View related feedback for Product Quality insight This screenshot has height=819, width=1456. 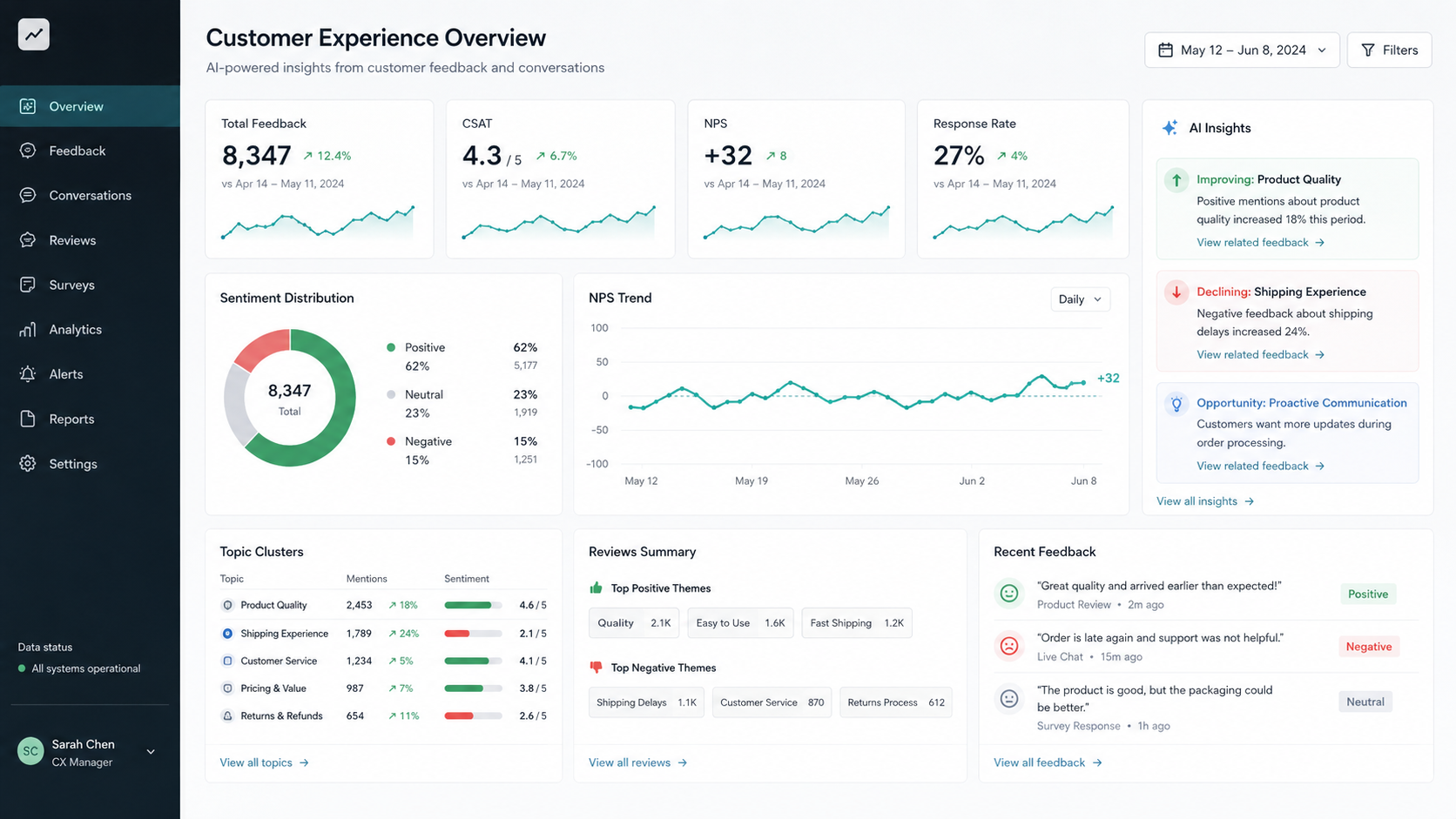[1260, 243]
